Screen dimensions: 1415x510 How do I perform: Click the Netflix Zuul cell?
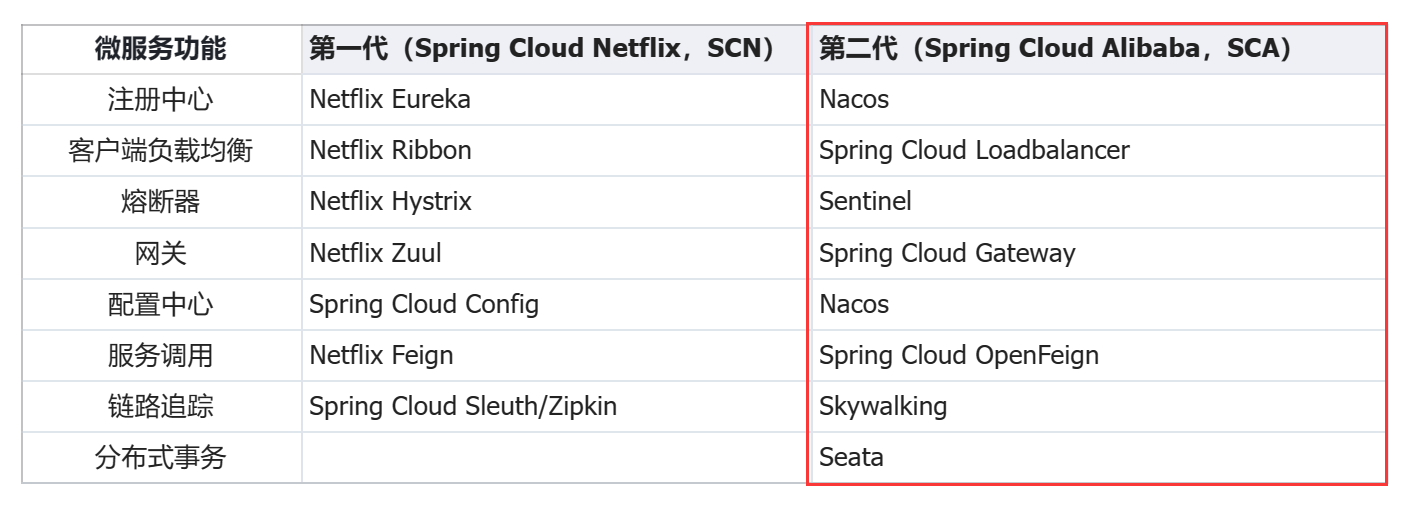click(556, 253)
